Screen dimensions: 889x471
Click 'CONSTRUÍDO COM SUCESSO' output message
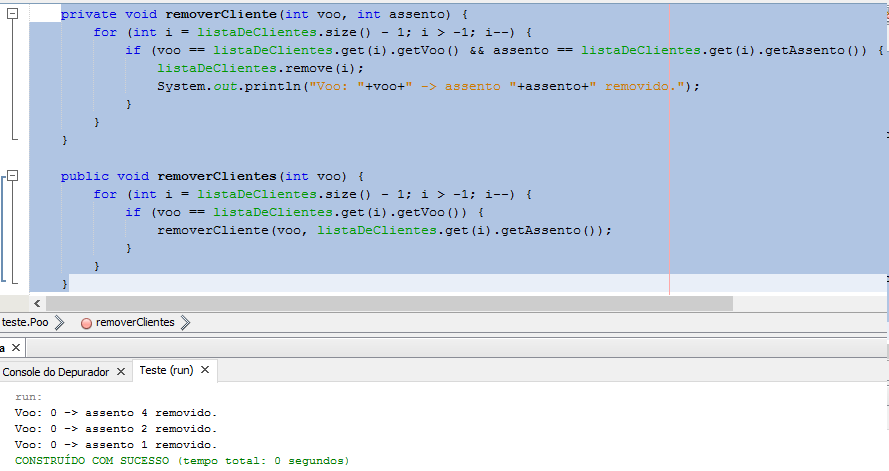tap(92, 461)
